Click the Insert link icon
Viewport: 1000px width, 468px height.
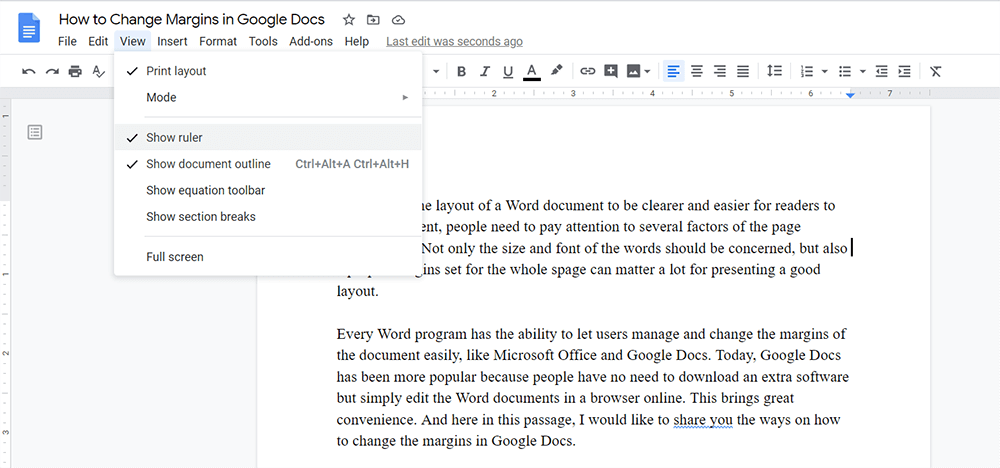(x=588, y=71)
